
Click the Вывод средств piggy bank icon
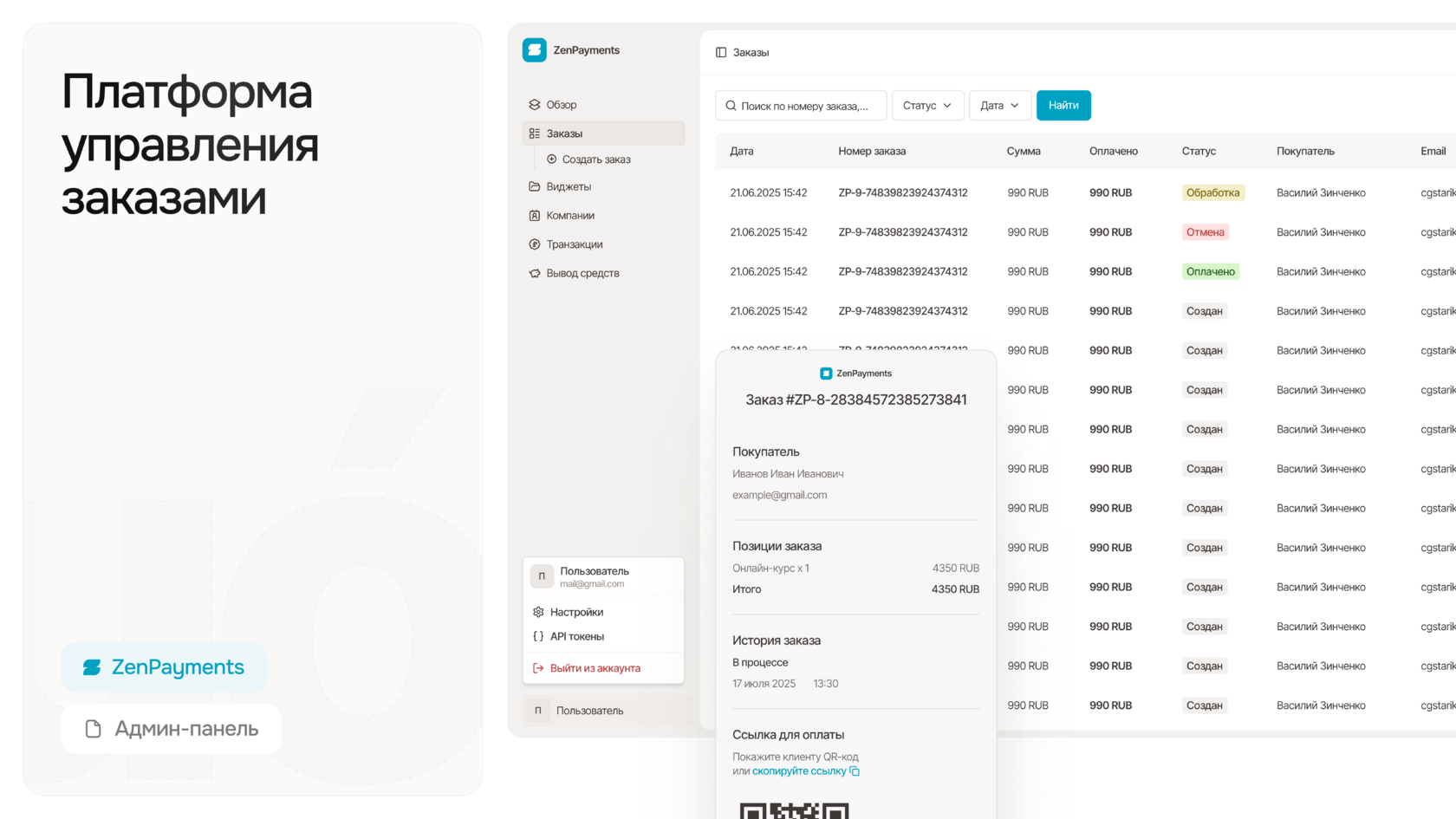tap(535, 273)
